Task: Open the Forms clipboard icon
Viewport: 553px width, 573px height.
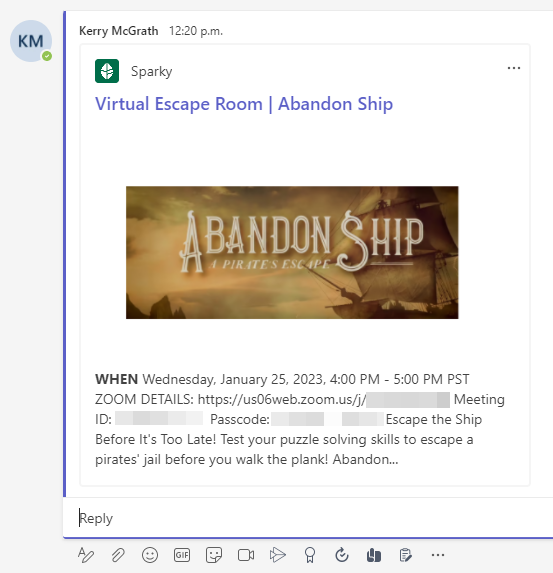Action: coord(405,555)
